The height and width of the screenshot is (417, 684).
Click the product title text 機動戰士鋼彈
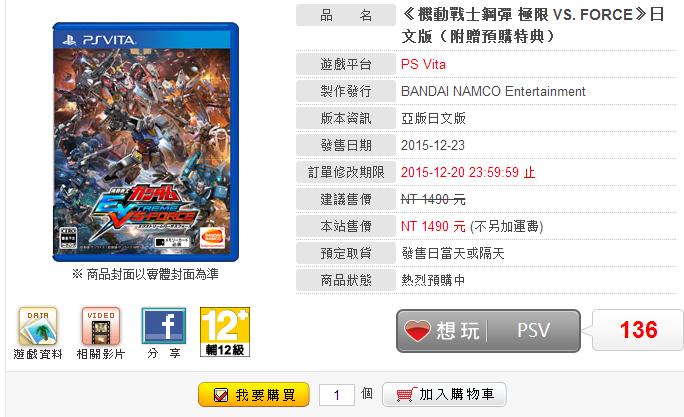pyautogui.click(x=465, y=15)
